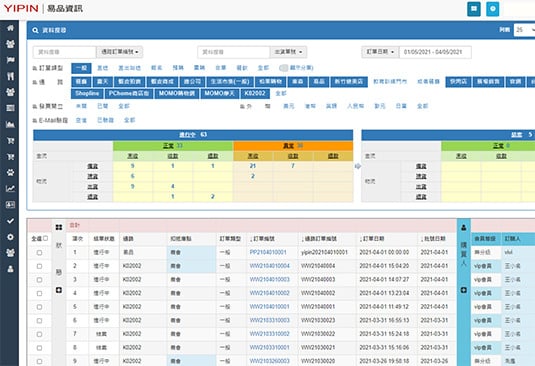Open the gear settings sidebar icon

(x=10, y=237)
